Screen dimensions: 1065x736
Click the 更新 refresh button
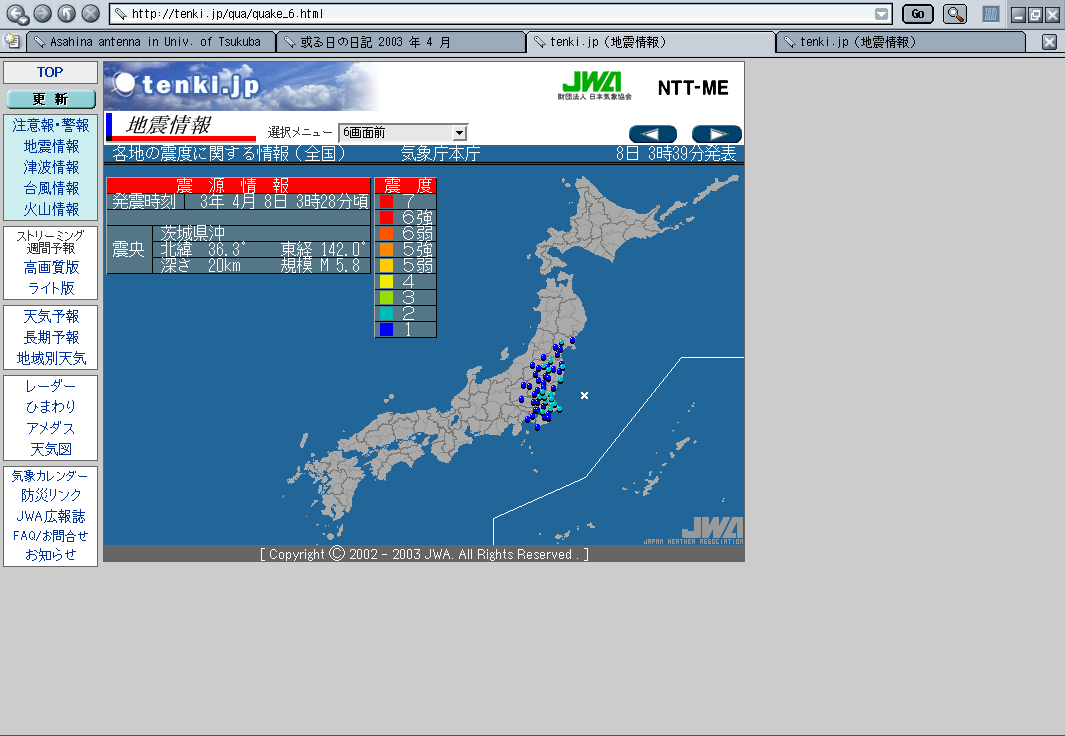(51, 99)
